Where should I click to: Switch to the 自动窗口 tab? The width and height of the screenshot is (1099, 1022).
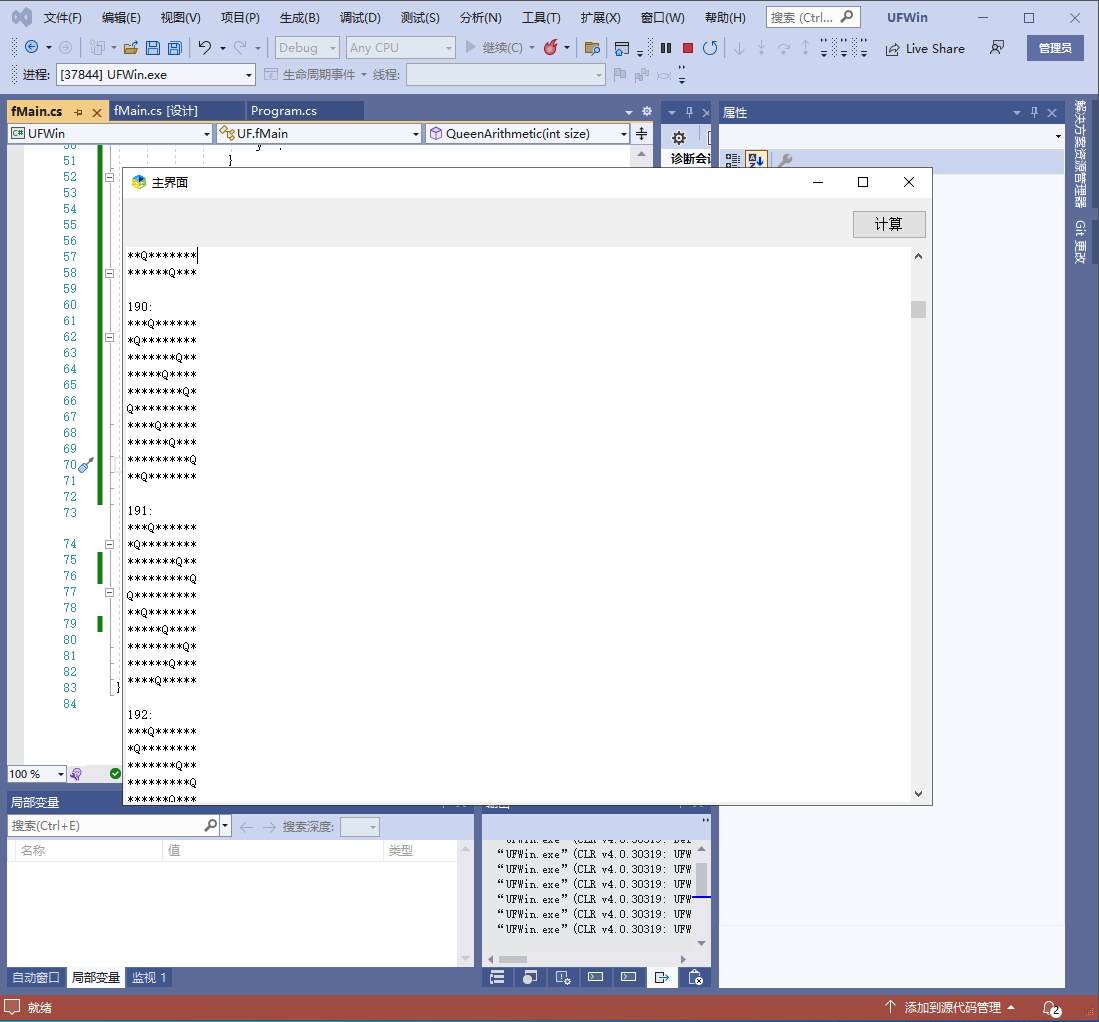[x=36, y=977]
